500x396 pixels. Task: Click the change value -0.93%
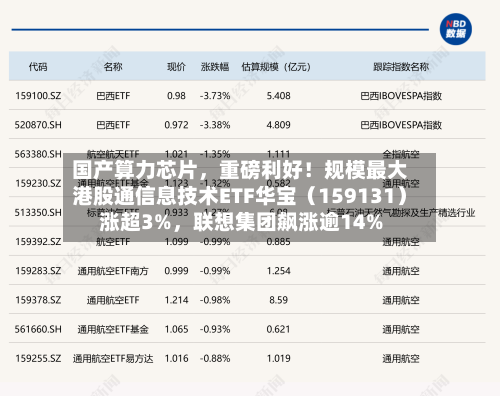click(x=215, y=329)
